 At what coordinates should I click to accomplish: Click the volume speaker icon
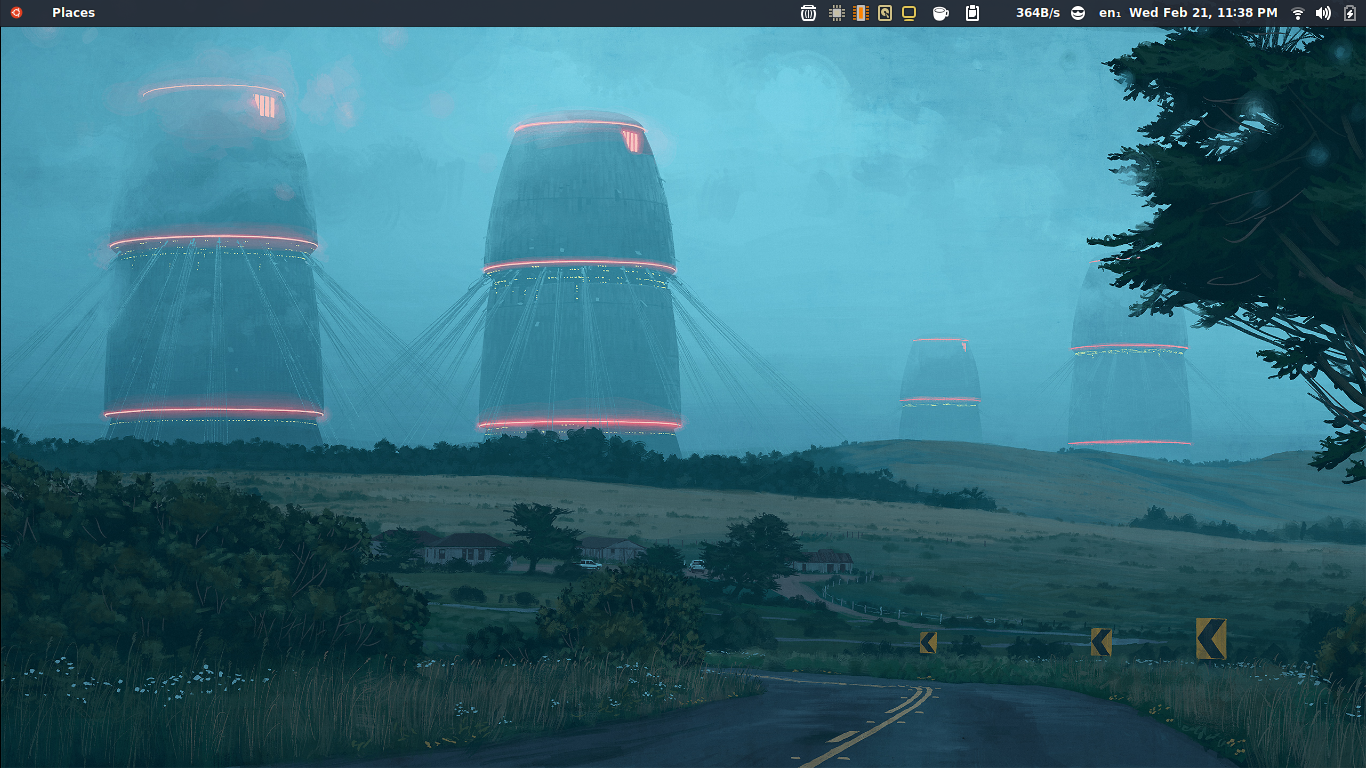pyautogui.click(x=1324, y=13)
